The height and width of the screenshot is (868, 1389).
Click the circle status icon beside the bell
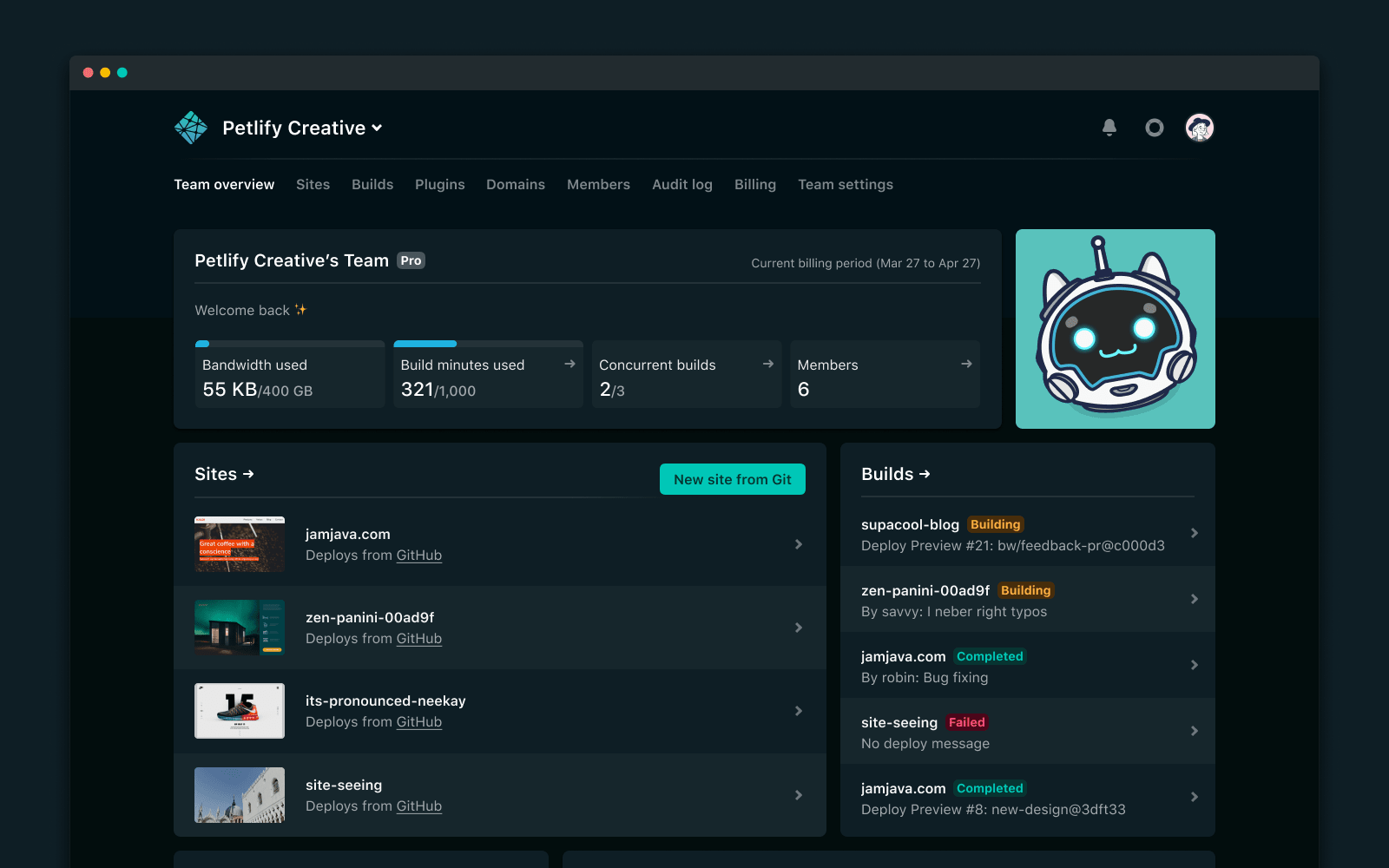pos(1155,127)
